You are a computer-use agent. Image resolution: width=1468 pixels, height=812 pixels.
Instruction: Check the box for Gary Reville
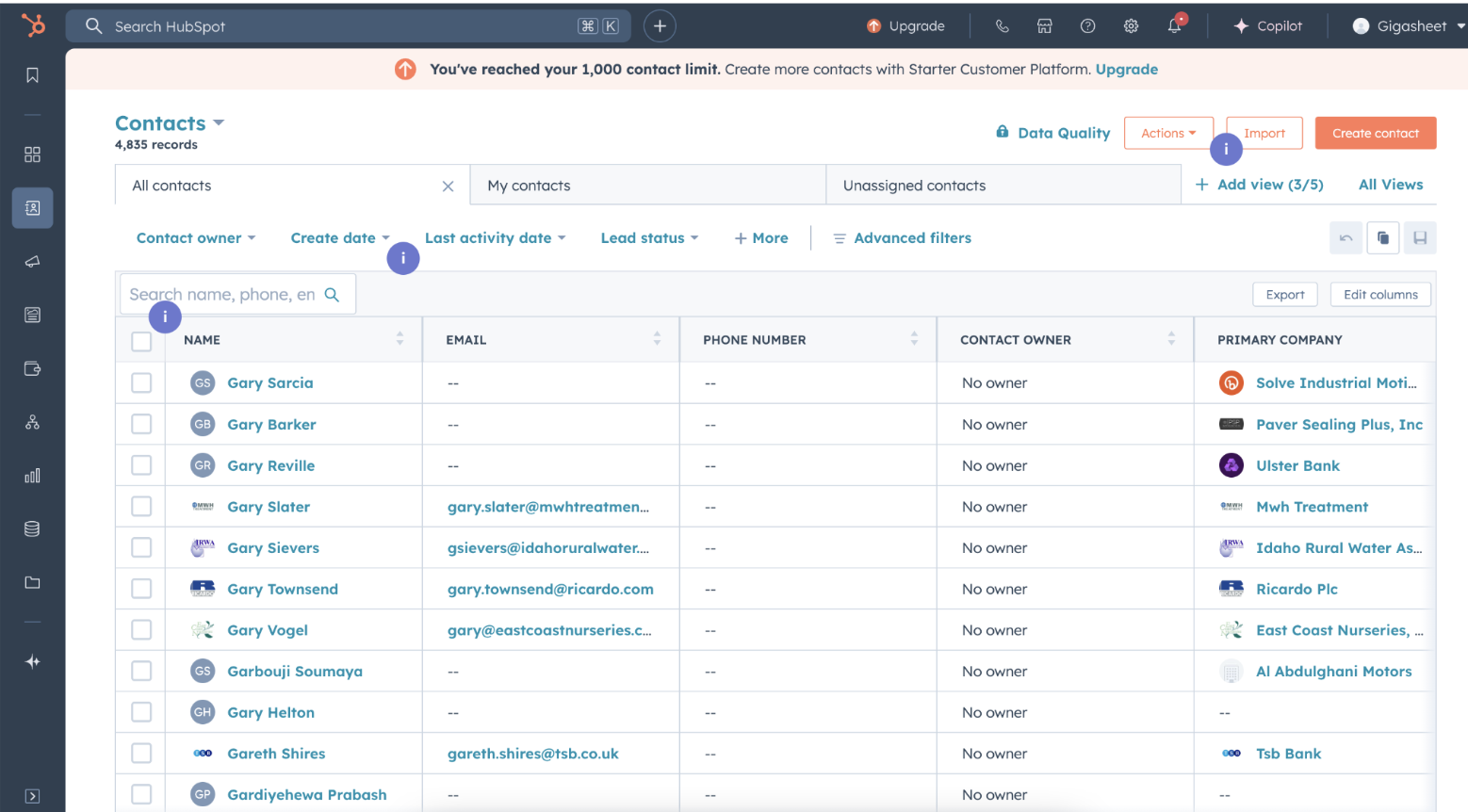[x=141, y=465]
